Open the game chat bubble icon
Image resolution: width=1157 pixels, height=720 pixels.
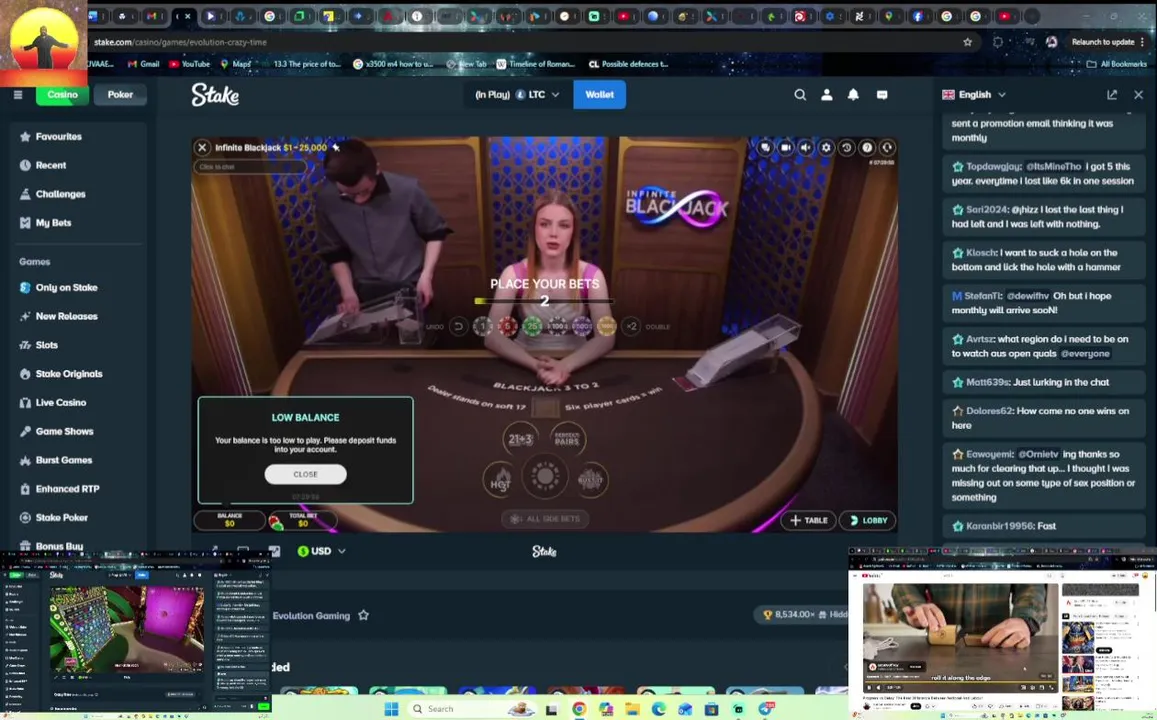coord(765,148)
